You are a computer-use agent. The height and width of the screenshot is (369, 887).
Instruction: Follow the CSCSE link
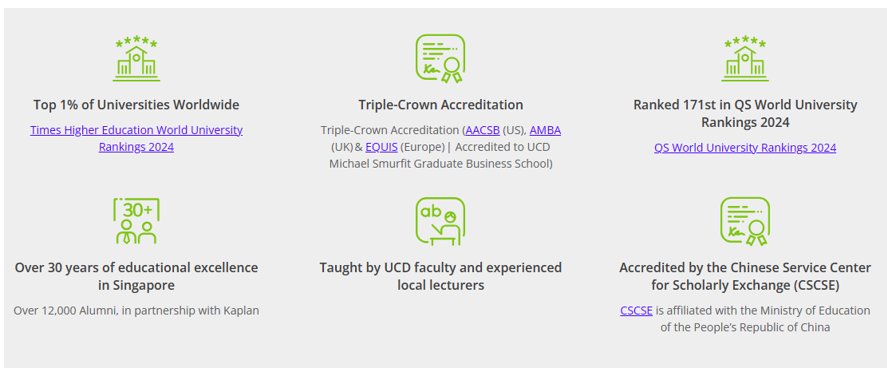(636, 311)
